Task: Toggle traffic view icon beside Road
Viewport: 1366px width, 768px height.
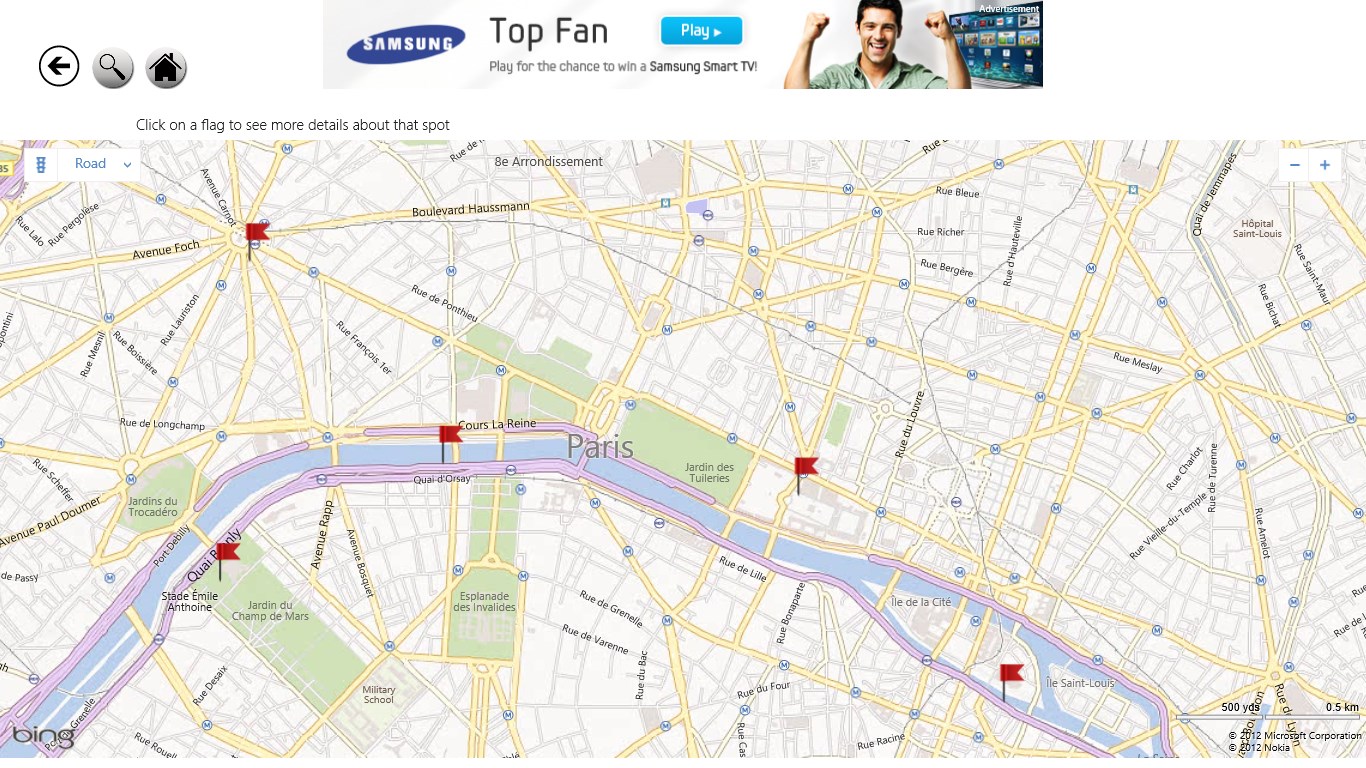Action: click(41, 164)
